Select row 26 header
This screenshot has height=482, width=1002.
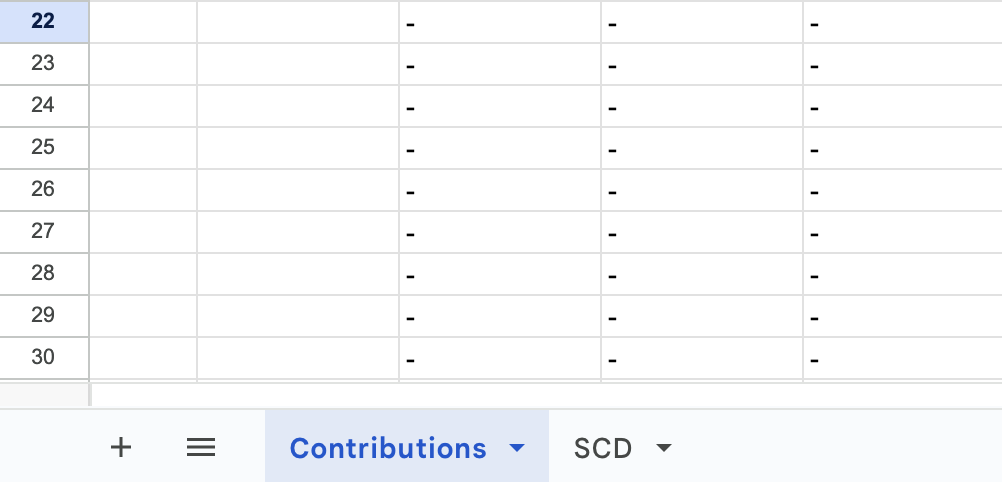[x=43, y=189]
